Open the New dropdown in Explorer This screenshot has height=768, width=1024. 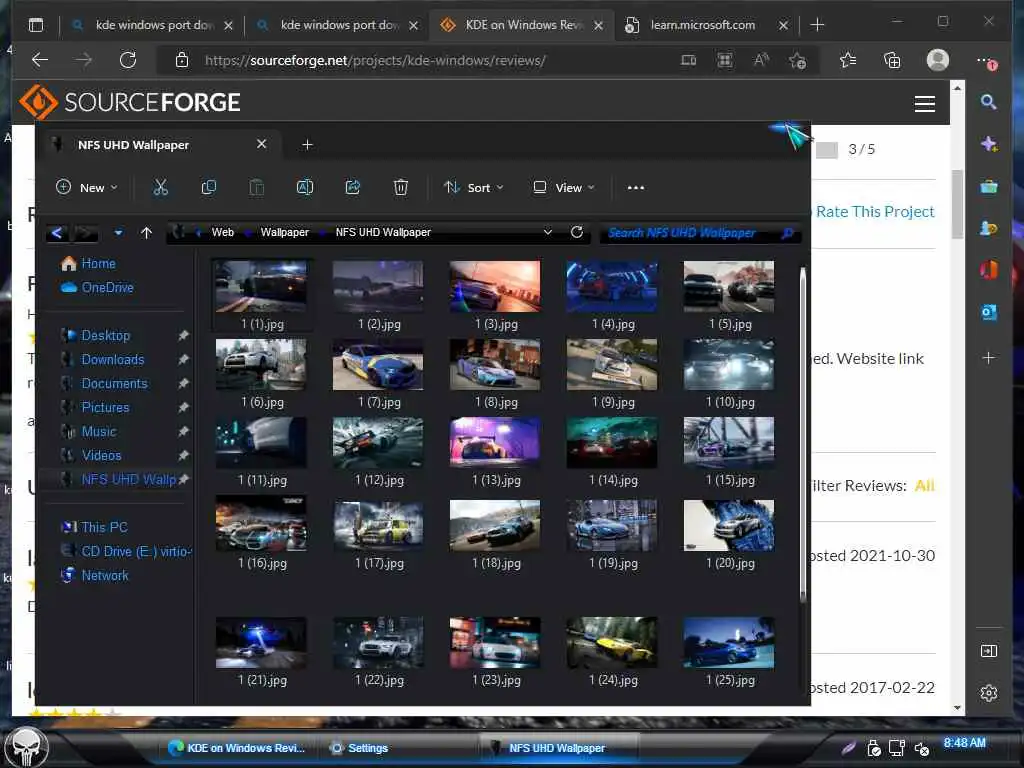point(87,187)
